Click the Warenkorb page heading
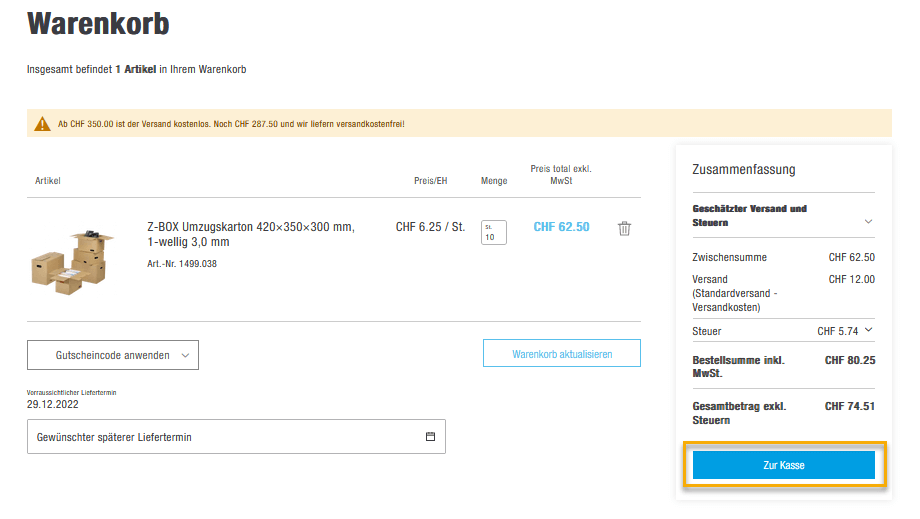 point(98,23)
